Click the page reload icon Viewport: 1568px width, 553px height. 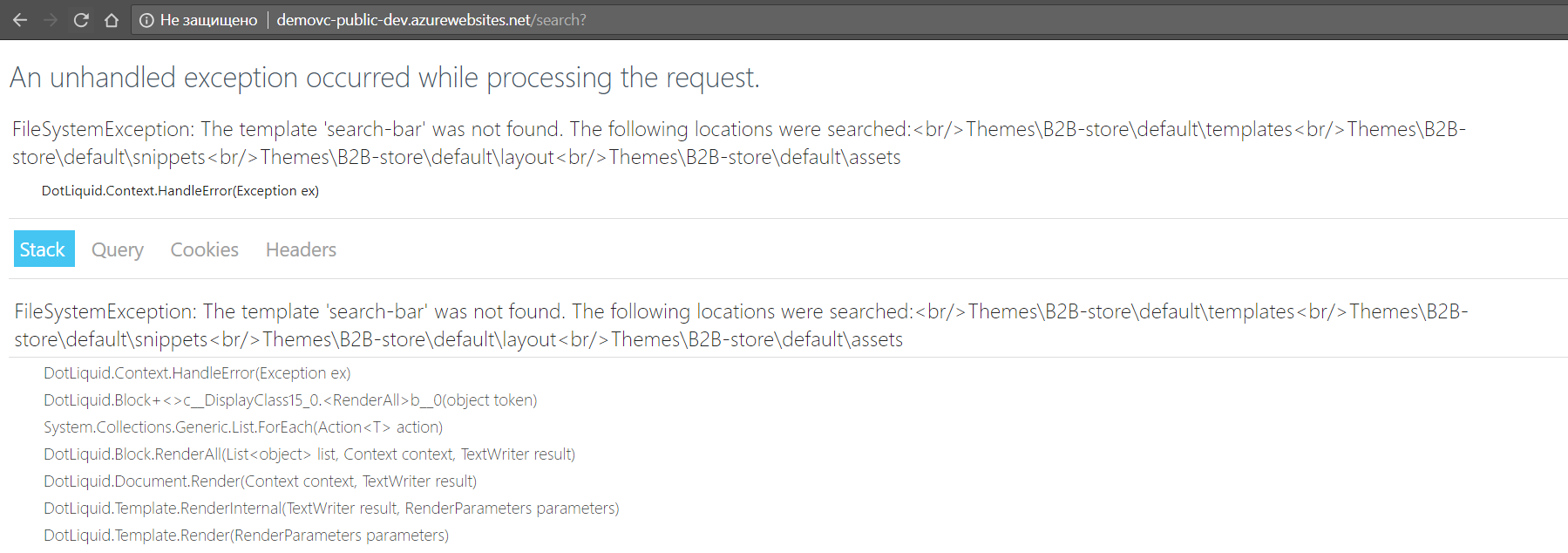coord(81,19)
